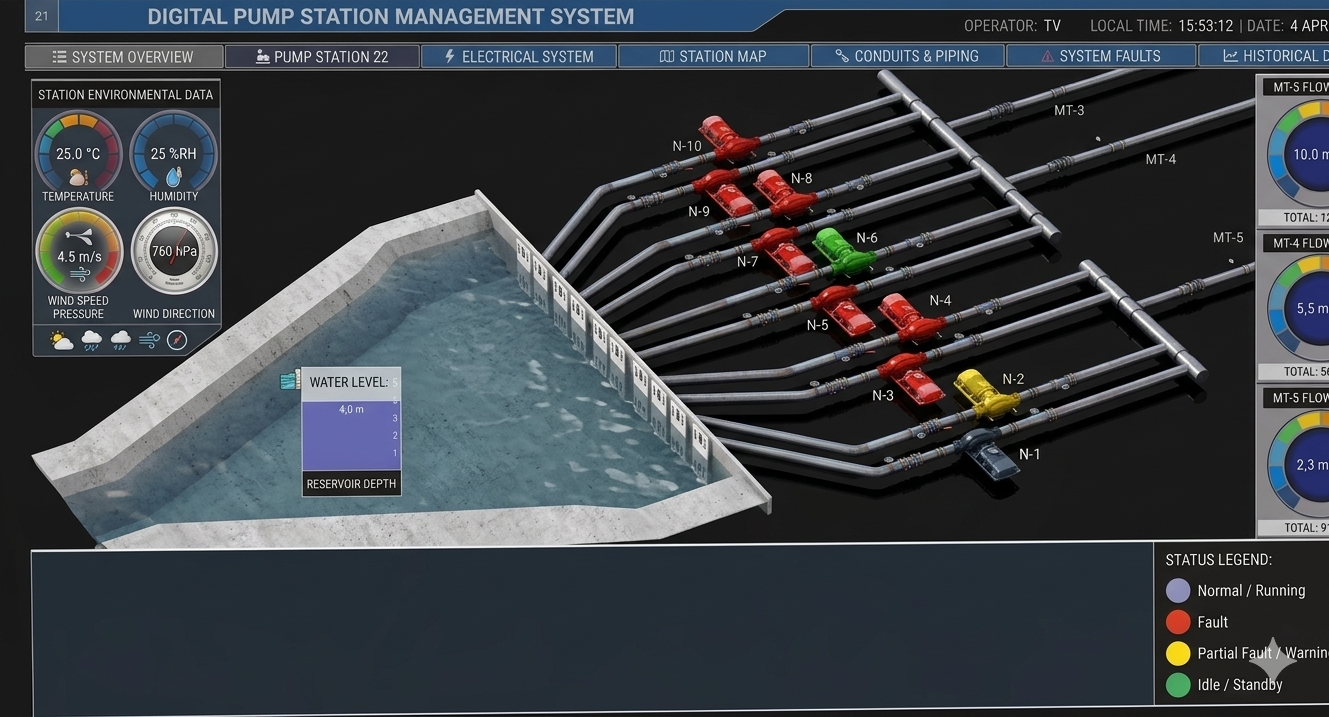The width and height of the screenshot is (1329, 717).
Task: Click the green Idle / Standby legend swatch
Action: (x=1178, y=685)
